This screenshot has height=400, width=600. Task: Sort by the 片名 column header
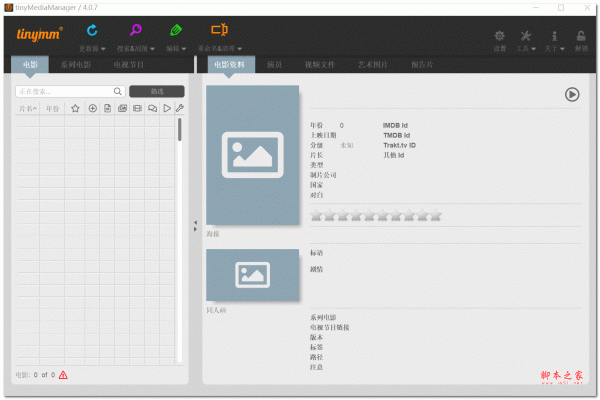(28, 109)
